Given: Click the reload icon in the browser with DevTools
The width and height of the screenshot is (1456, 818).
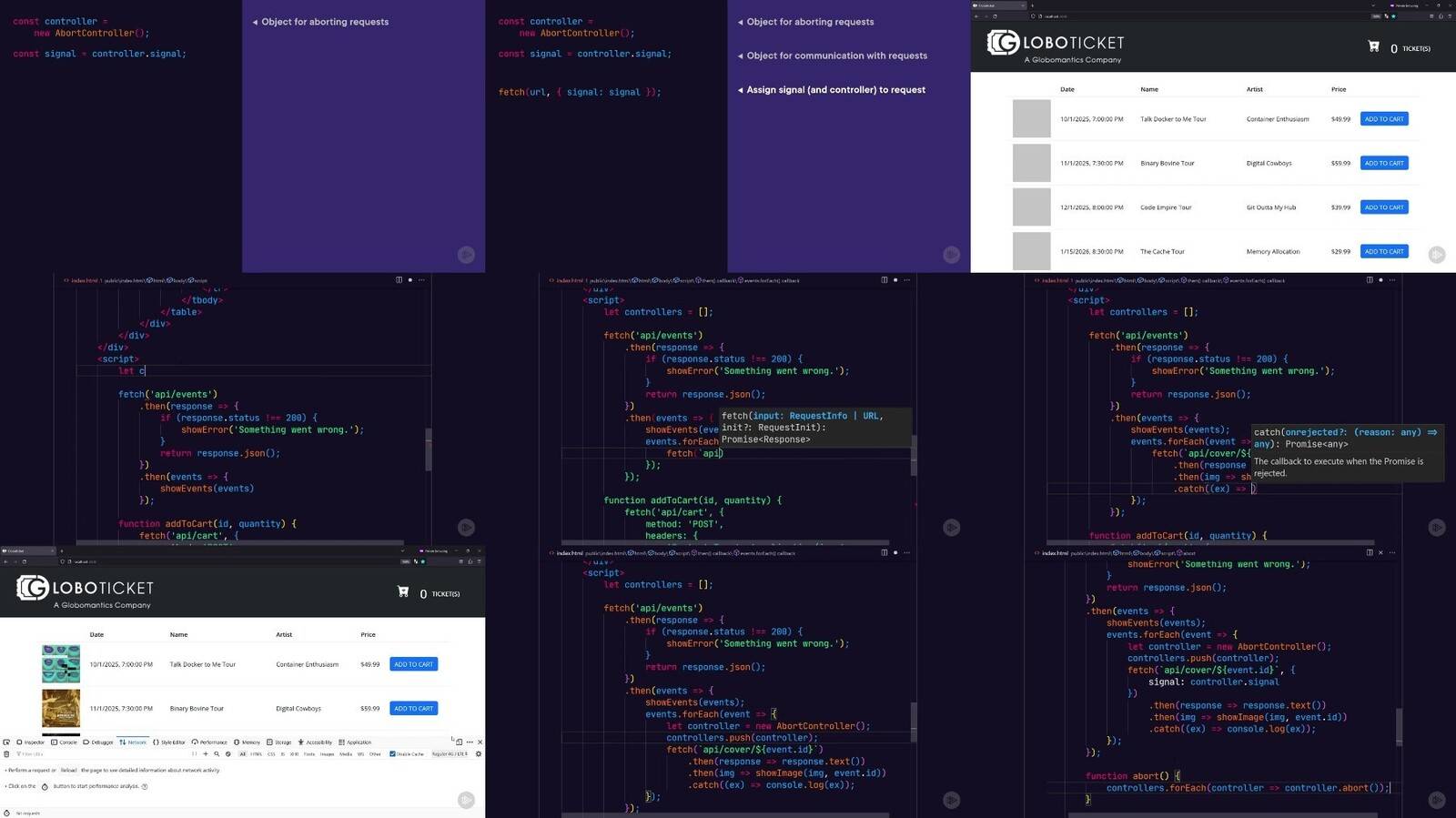Looking at the screenshot, I should (x=24, y=561).
